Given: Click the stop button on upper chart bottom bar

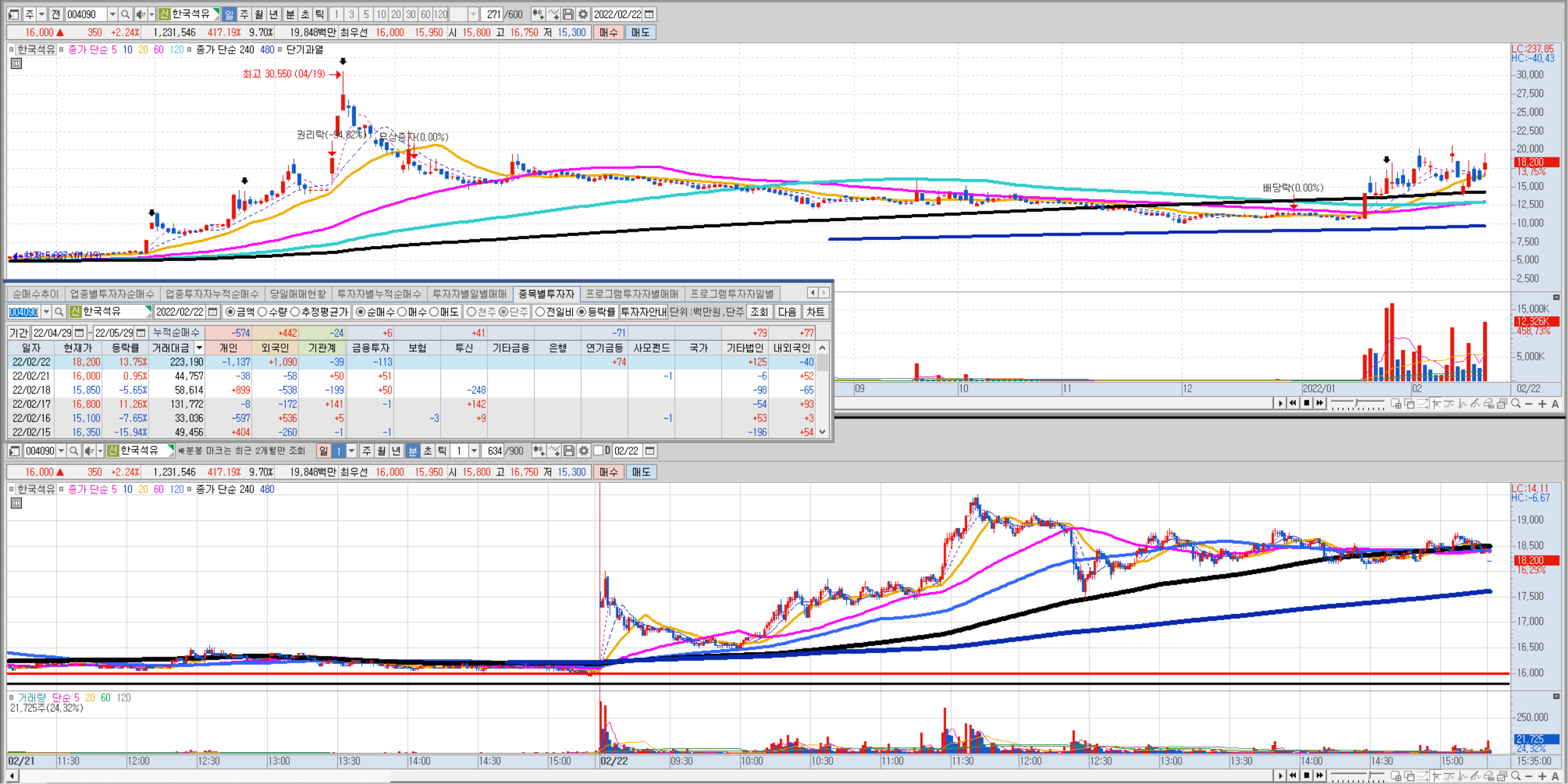Looking at the screenshot, I should (1306, 404).
